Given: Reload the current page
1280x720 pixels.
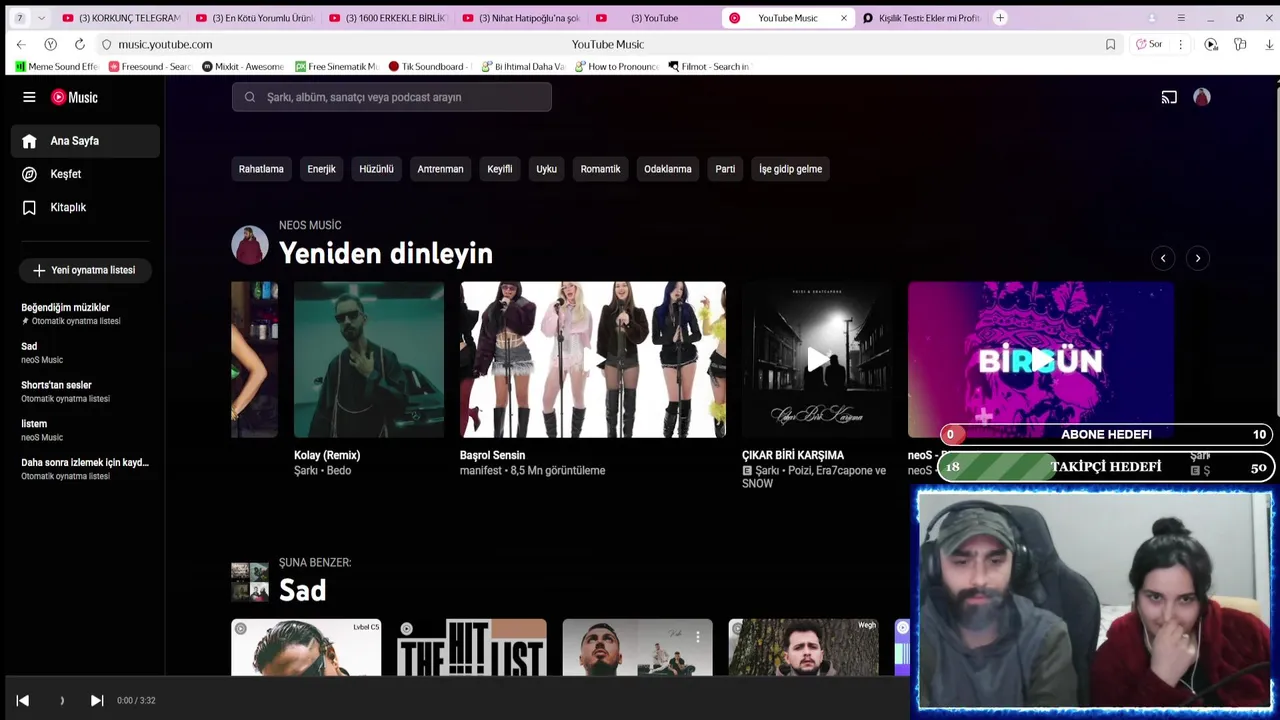Looking at the screenshot, I should click(79, 44).
